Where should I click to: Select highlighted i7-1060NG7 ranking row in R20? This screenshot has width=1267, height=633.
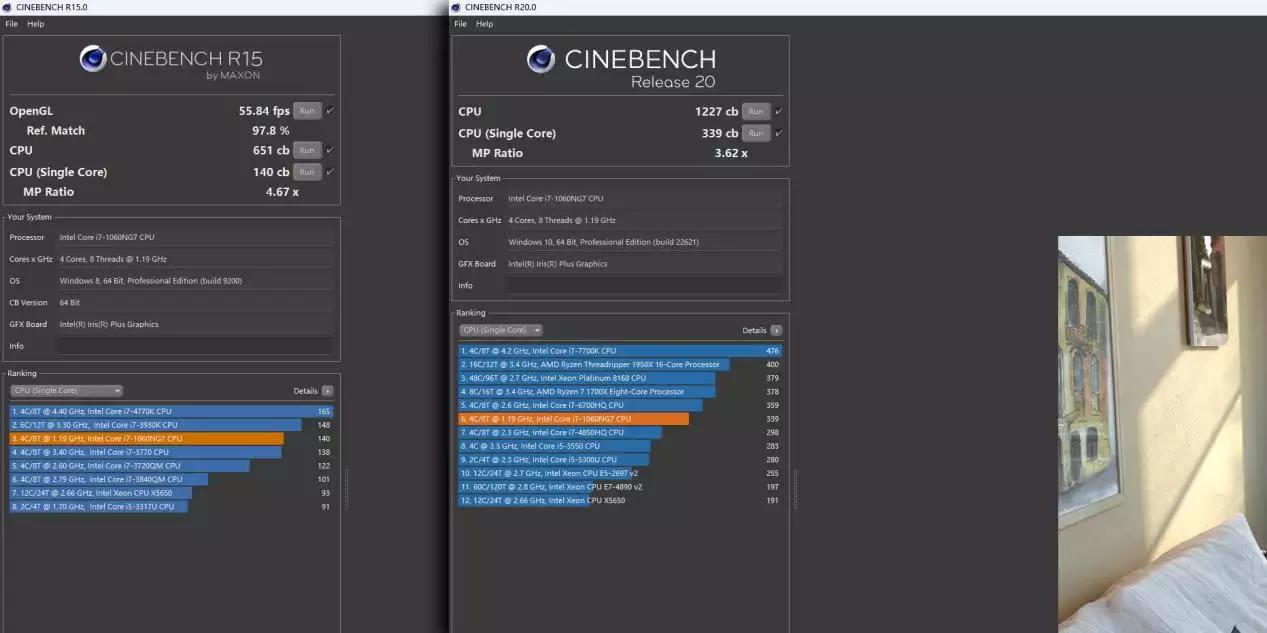620,419
